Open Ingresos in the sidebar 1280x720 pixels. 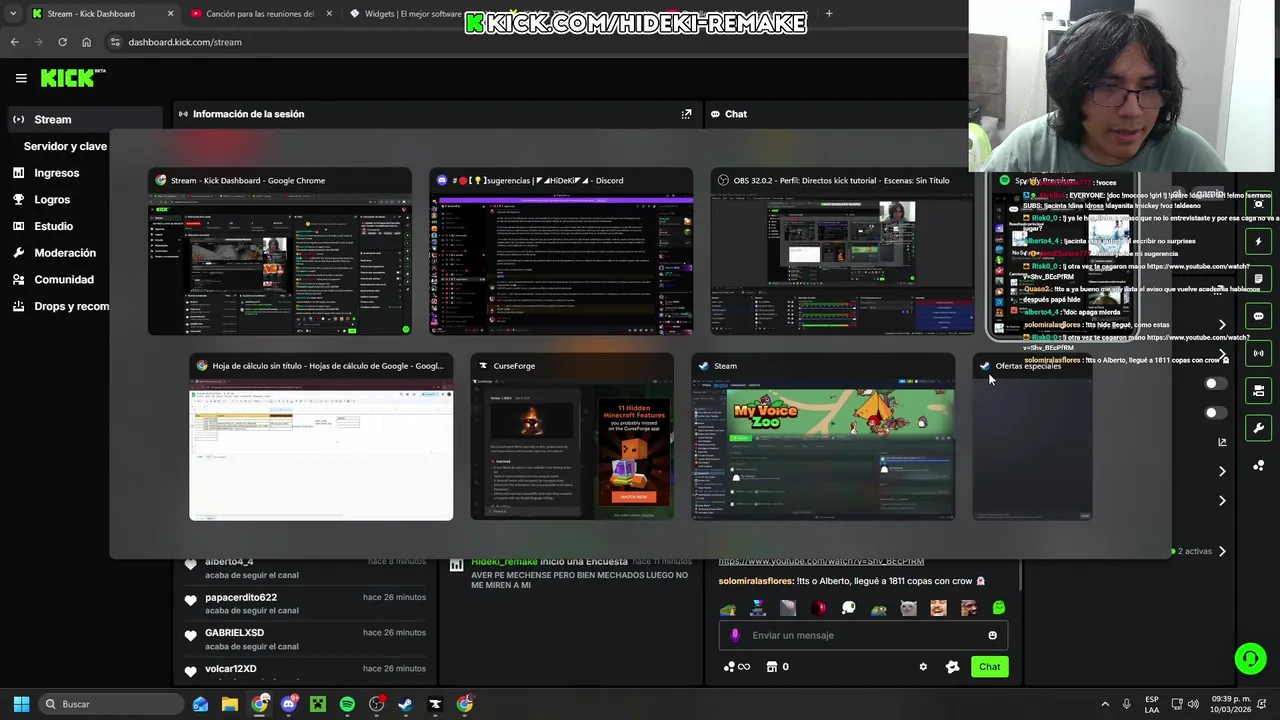point(57,173)
